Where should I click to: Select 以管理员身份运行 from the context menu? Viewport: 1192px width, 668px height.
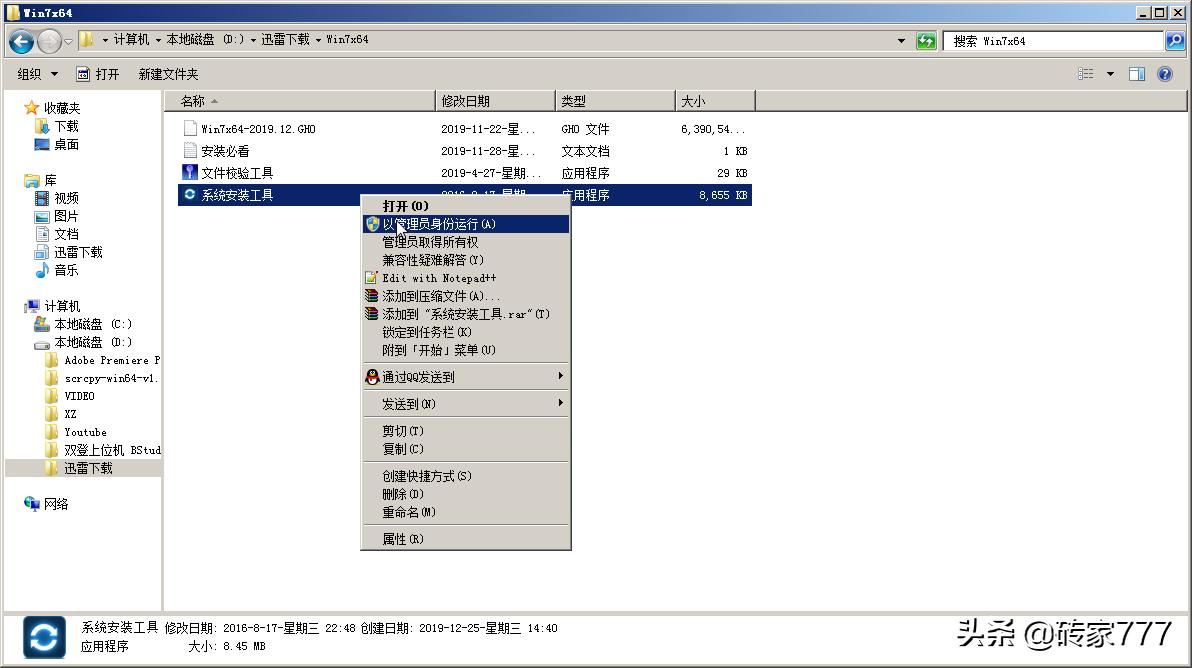[450, 224]
